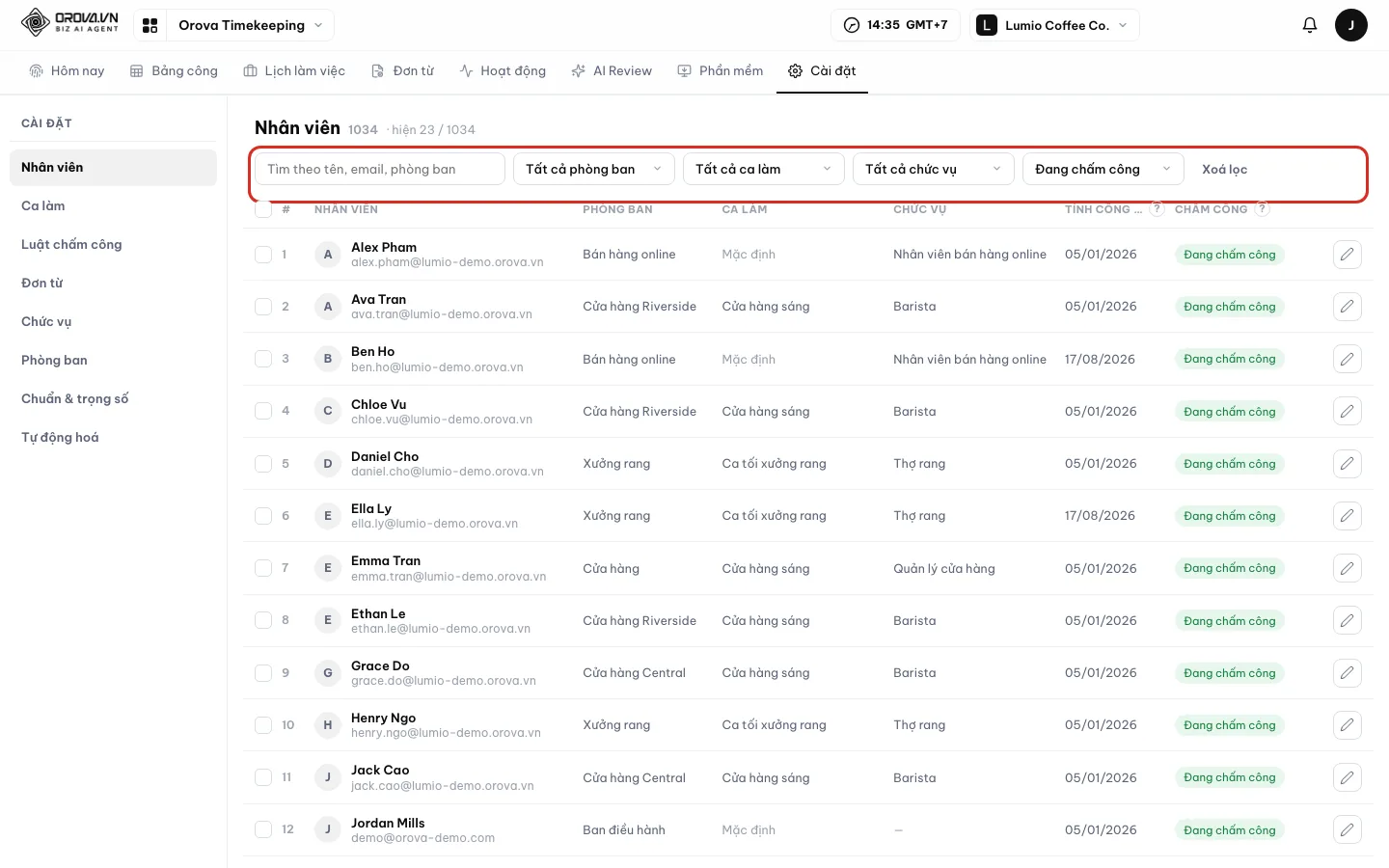This screenshot has width=1389, height=868.
Task: Edit Emma Tran via pencil icon
Action: point(1347,568)
